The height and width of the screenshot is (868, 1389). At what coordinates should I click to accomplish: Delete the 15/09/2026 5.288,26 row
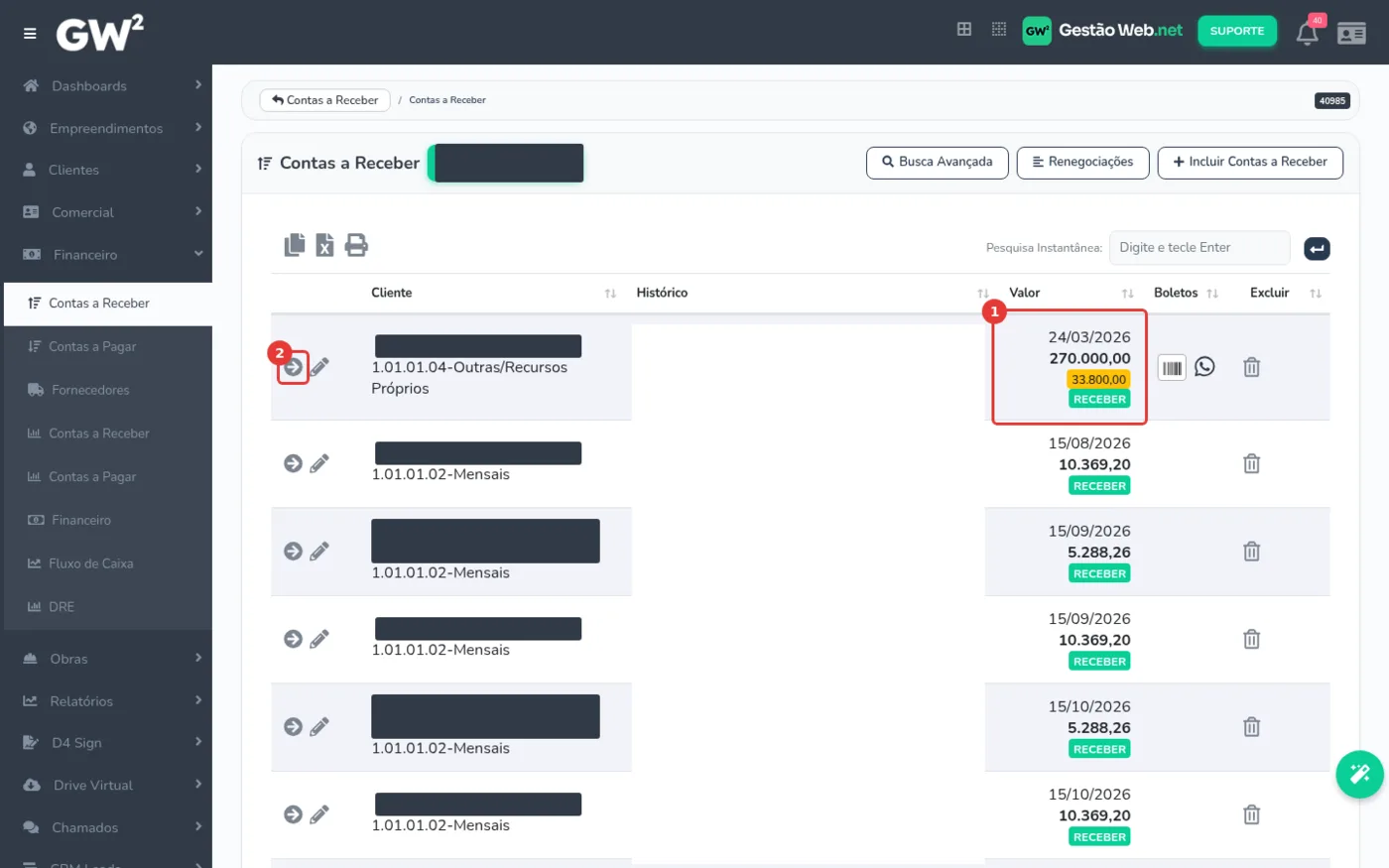(x=1252, y=552)
